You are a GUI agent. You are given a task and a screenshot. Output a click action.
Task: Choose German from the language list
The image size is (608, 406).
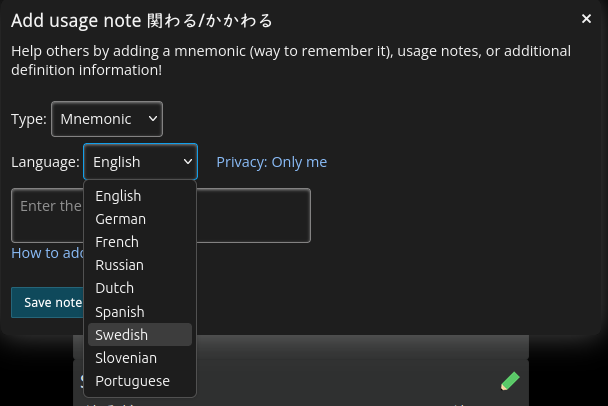[x=140, y=219]
